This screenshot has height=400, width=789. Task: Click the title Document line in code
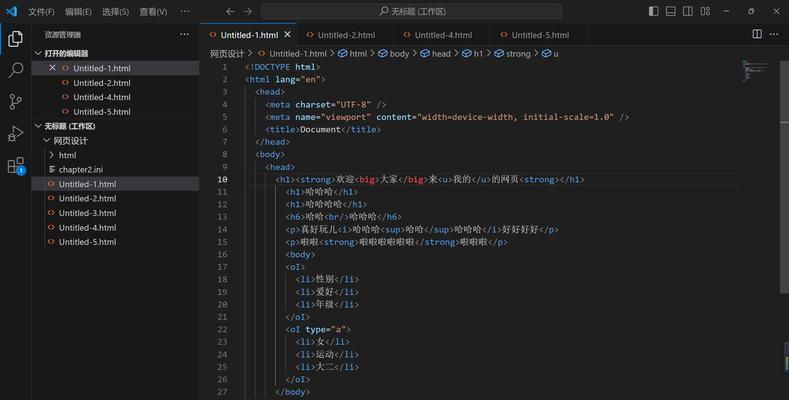(323, 129)
